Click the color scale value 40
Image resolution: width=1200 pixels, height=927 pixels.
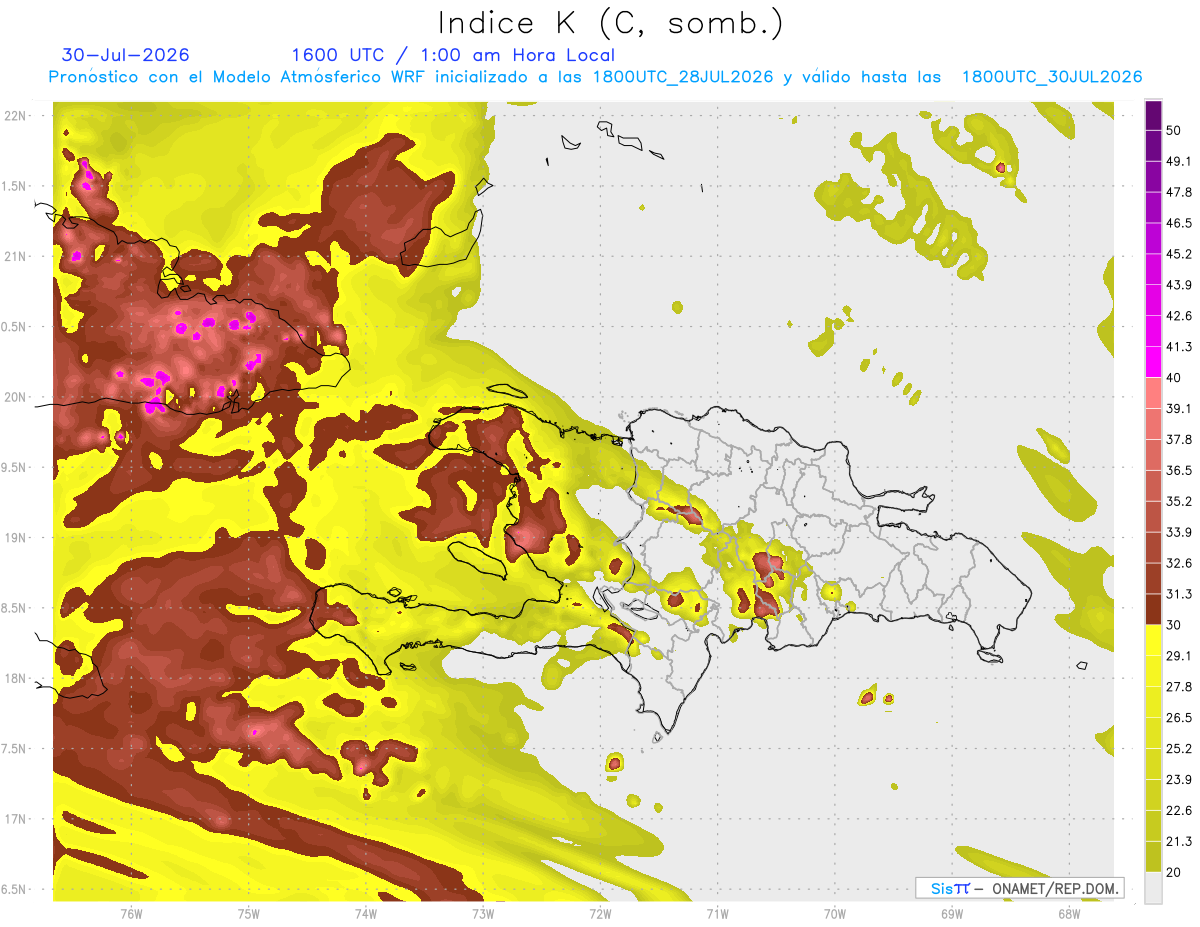point(1174,378)
